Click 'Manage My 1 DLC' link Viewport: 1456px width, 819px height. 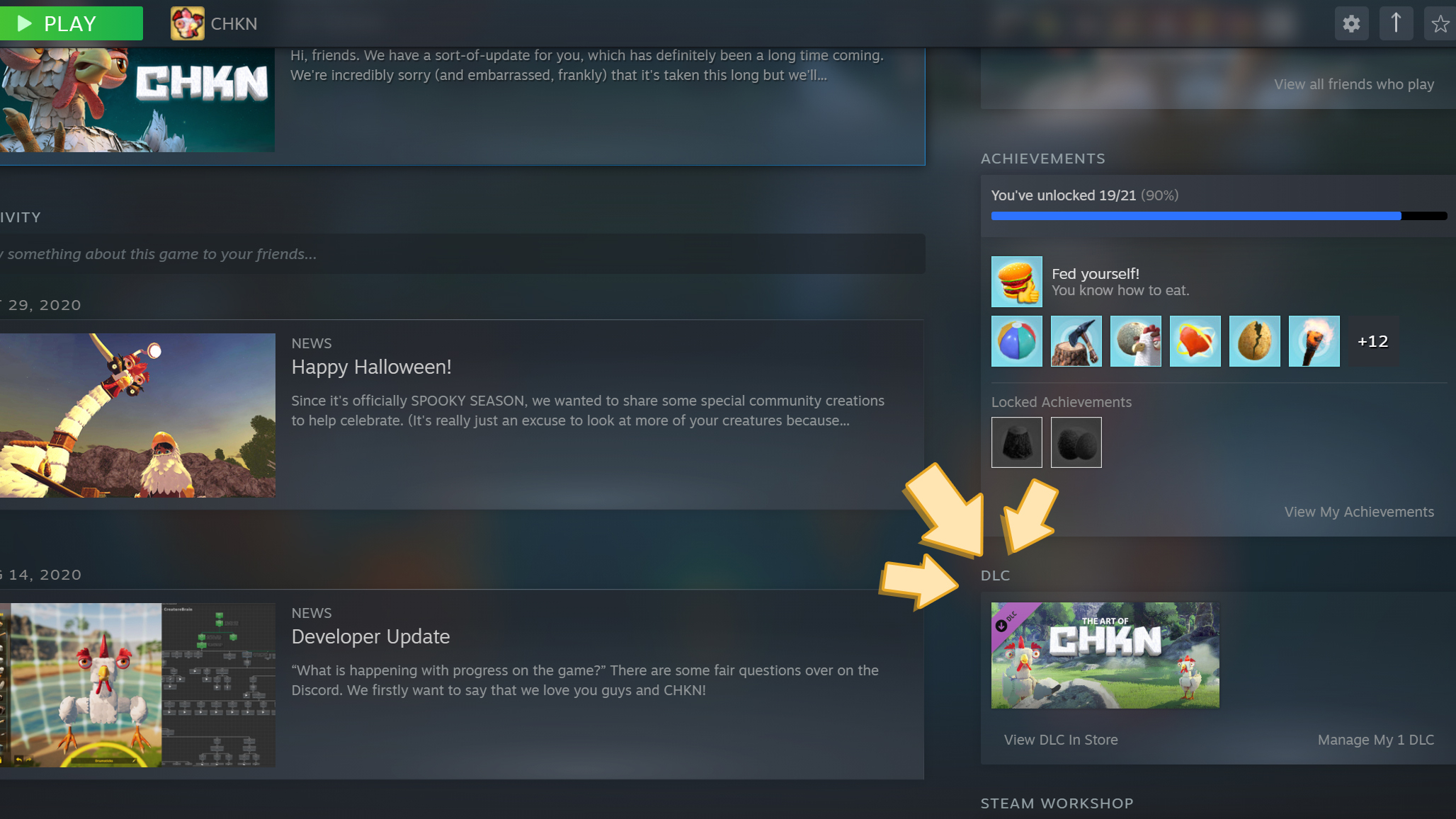click(x=1375, y=739)
